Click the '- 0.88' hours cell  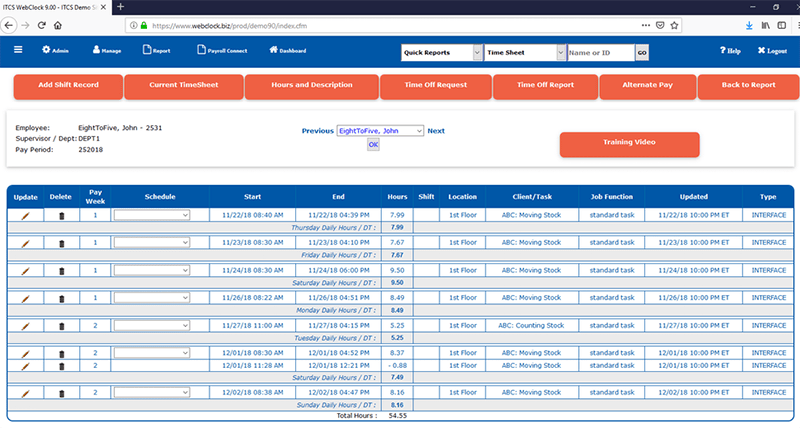[x=397, y=366]
